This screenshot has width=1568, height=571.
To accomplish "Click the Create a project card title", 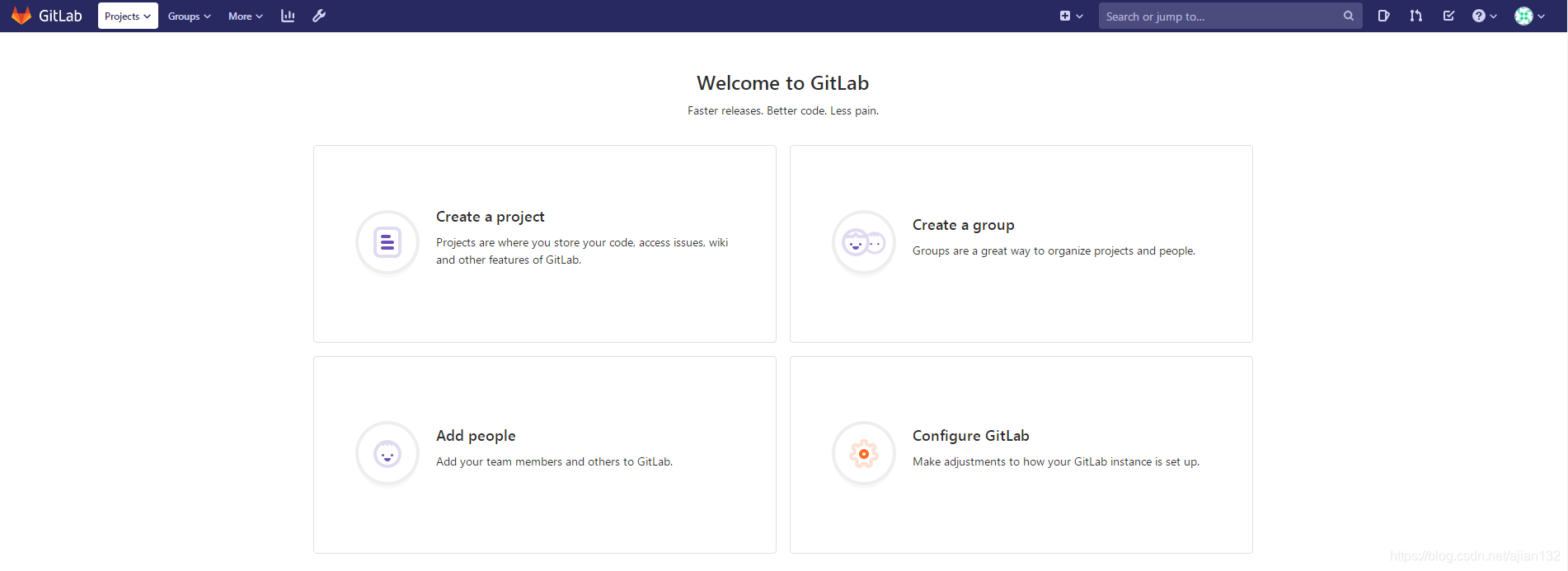I will pos(491,217).
